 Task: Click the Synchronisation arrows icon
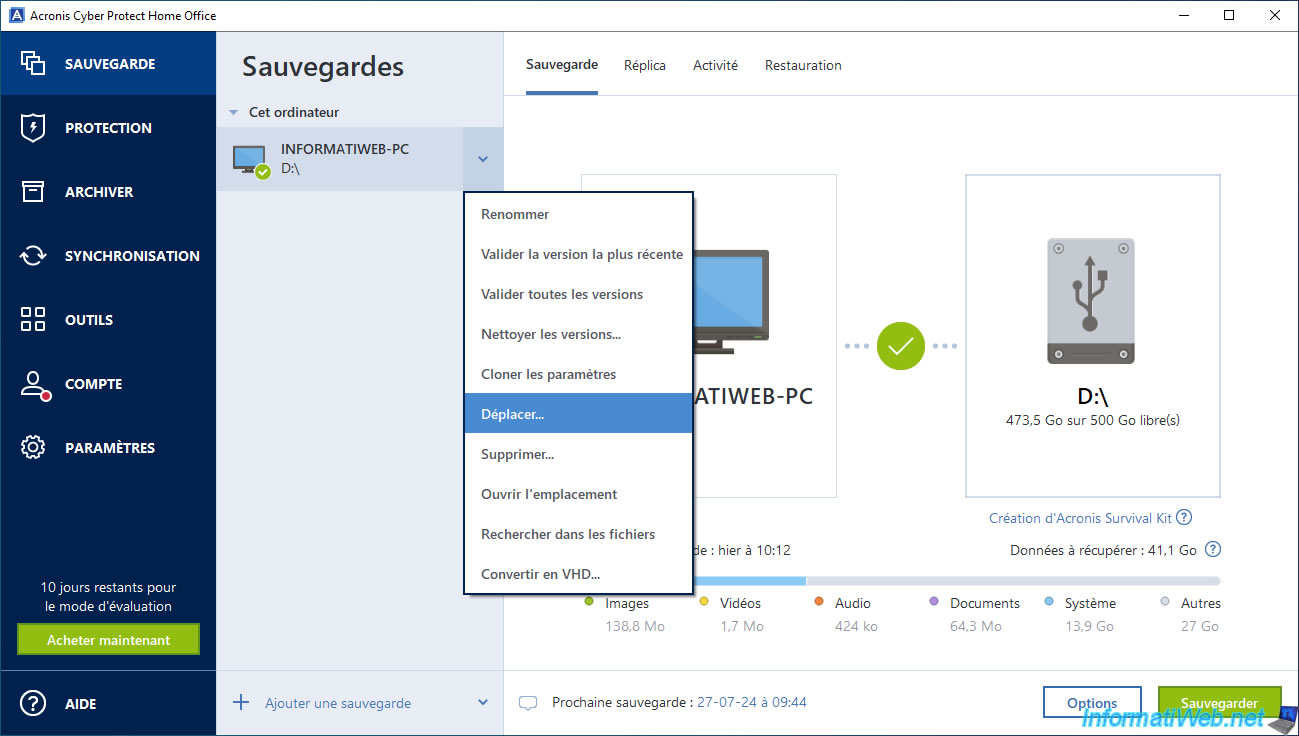point(33,256)
